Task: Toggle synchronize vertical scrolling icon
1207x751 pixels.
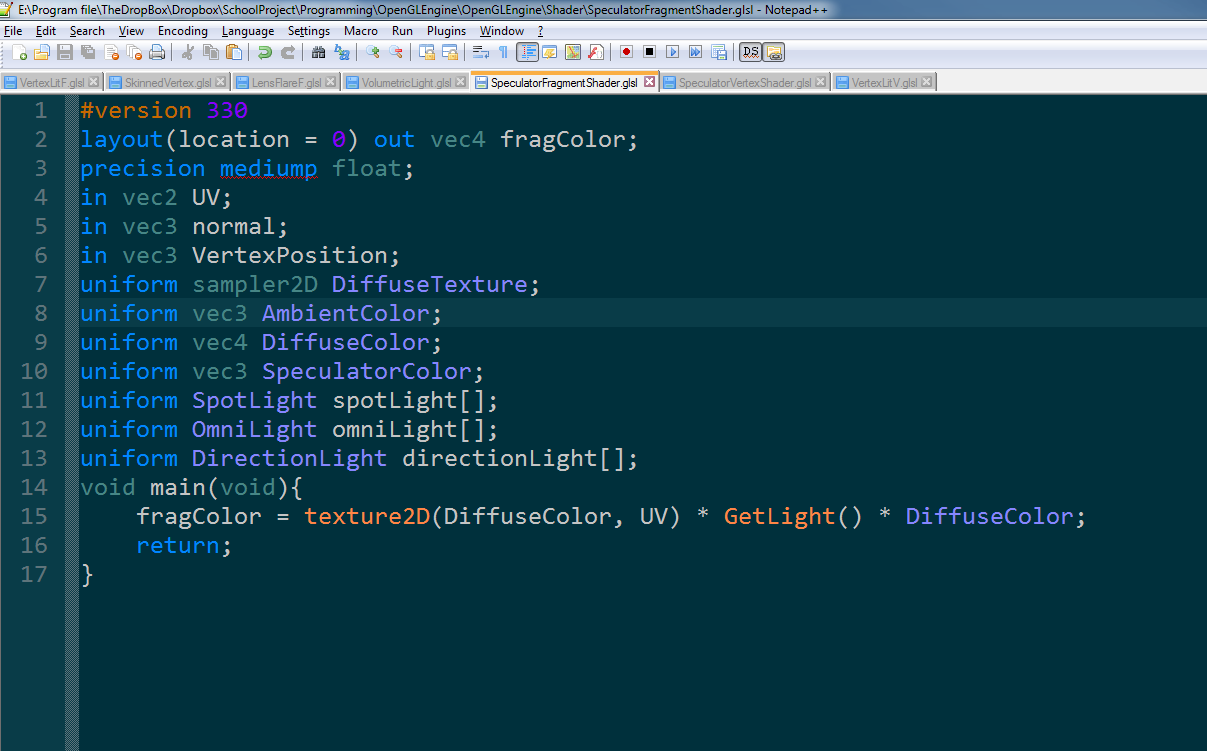Action: pyautogui.click(x=426, y=52)
